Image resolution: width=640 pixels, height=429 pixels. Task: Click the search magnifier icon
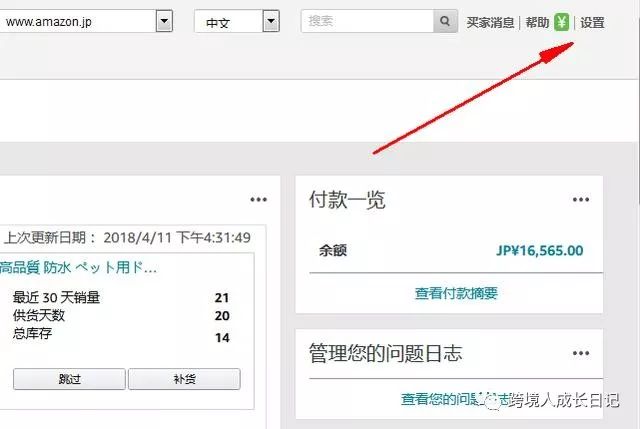pos(446,21)
